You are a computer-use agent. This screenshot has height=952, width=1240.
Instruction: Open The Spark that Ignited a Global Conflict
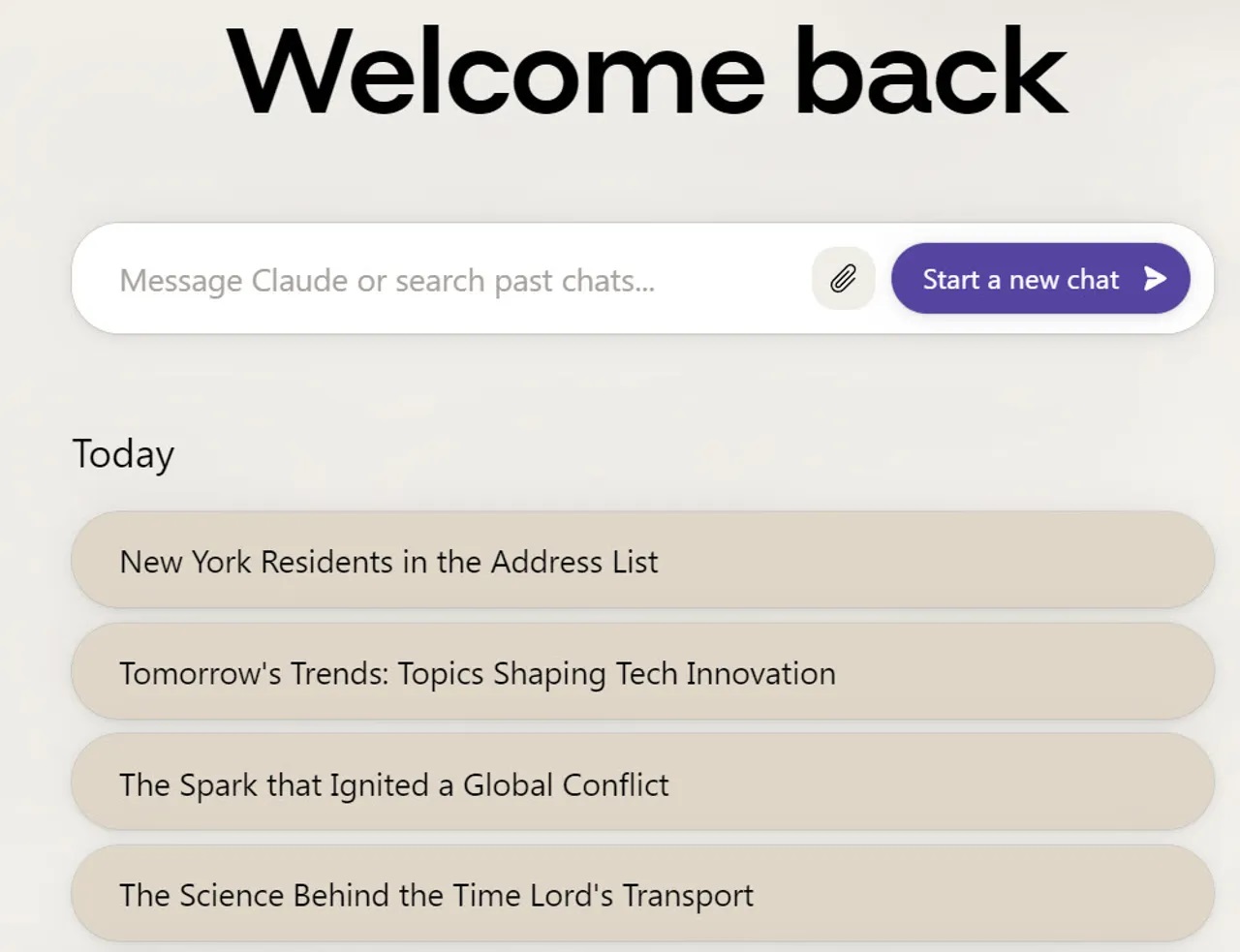642,783
